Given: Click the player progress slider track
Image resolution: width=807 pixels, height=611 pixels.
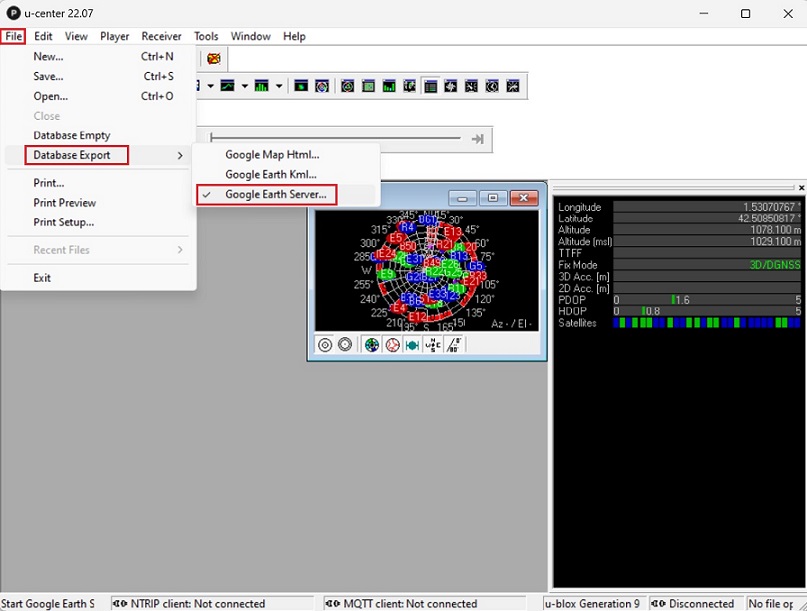Looking at the screenshot, I should point(335,139).
